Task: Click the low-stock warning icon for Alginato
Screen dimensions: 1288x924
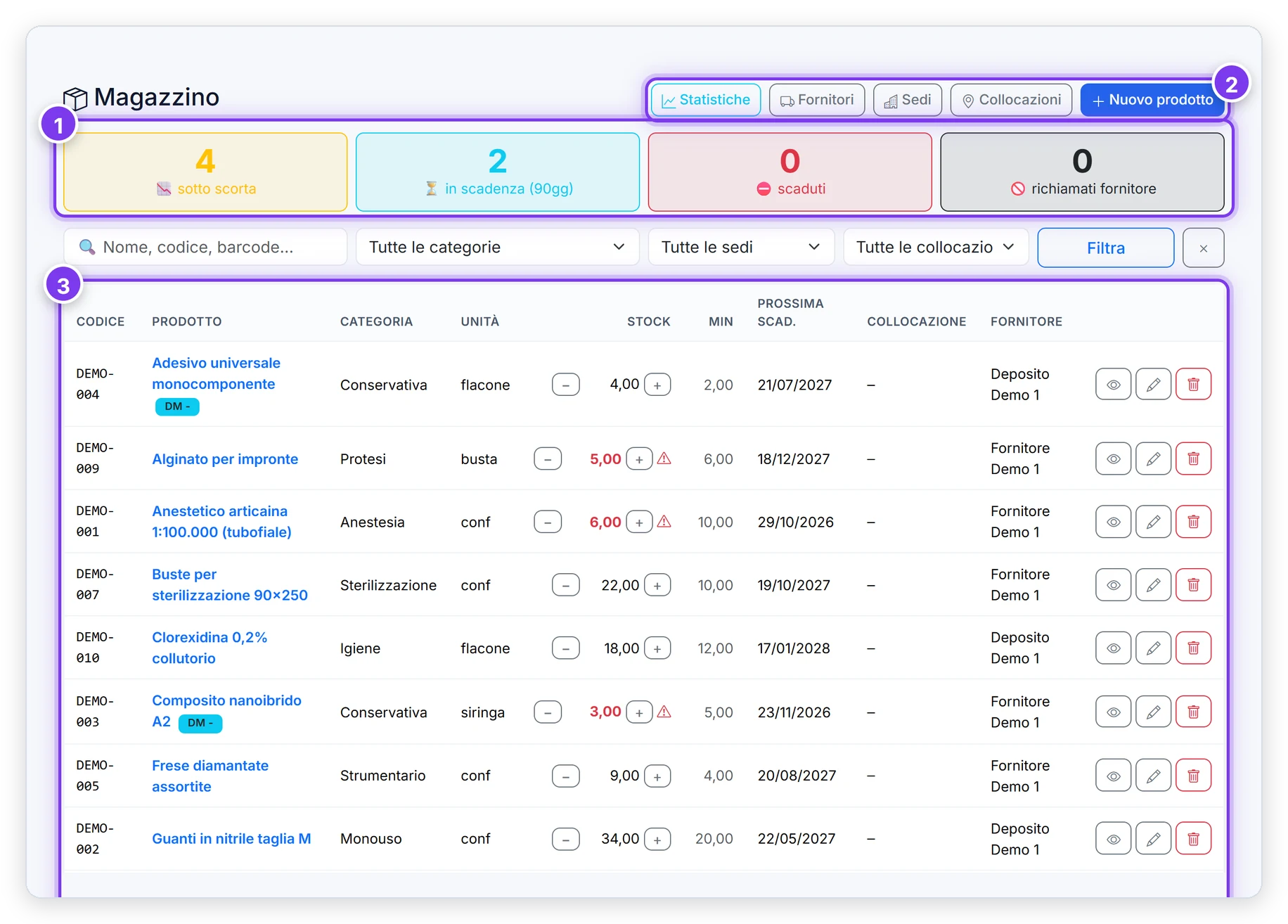Action: pos(664,458)
